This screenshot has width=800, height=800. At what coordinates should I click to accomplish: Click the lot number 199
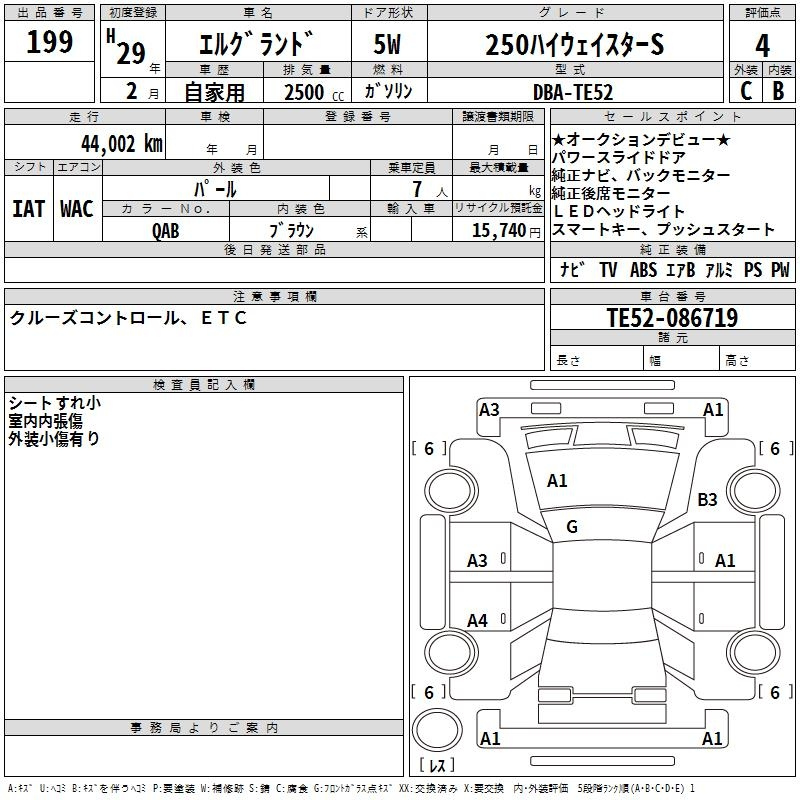pos(49,41)
